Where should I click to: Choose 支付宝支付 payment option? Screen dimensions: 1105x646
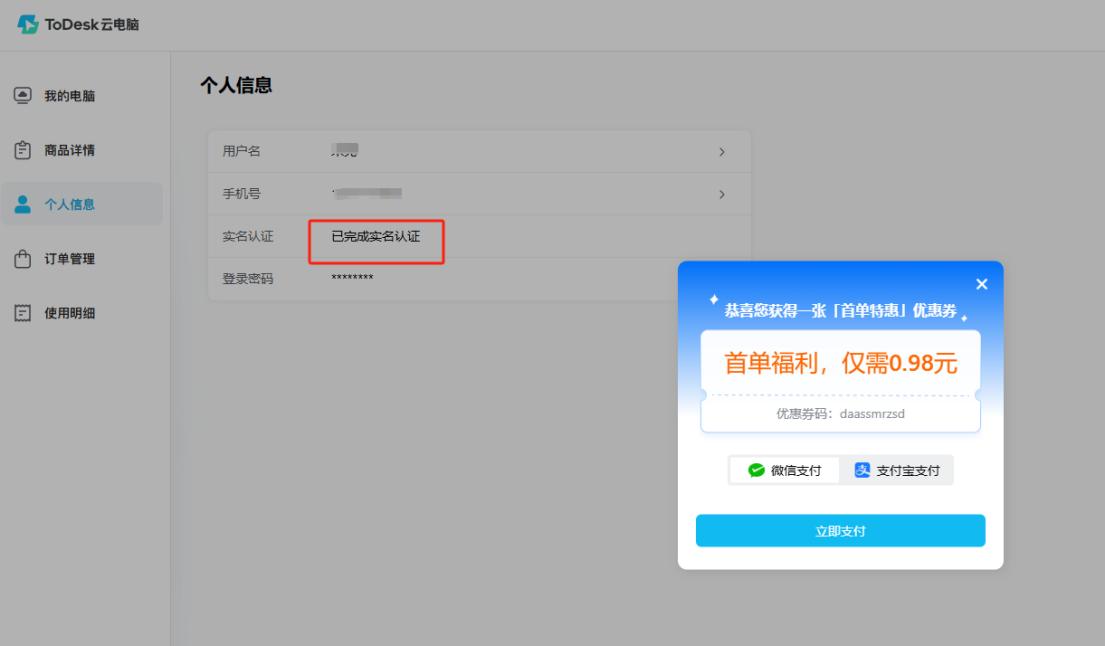(x=897, y=471)
